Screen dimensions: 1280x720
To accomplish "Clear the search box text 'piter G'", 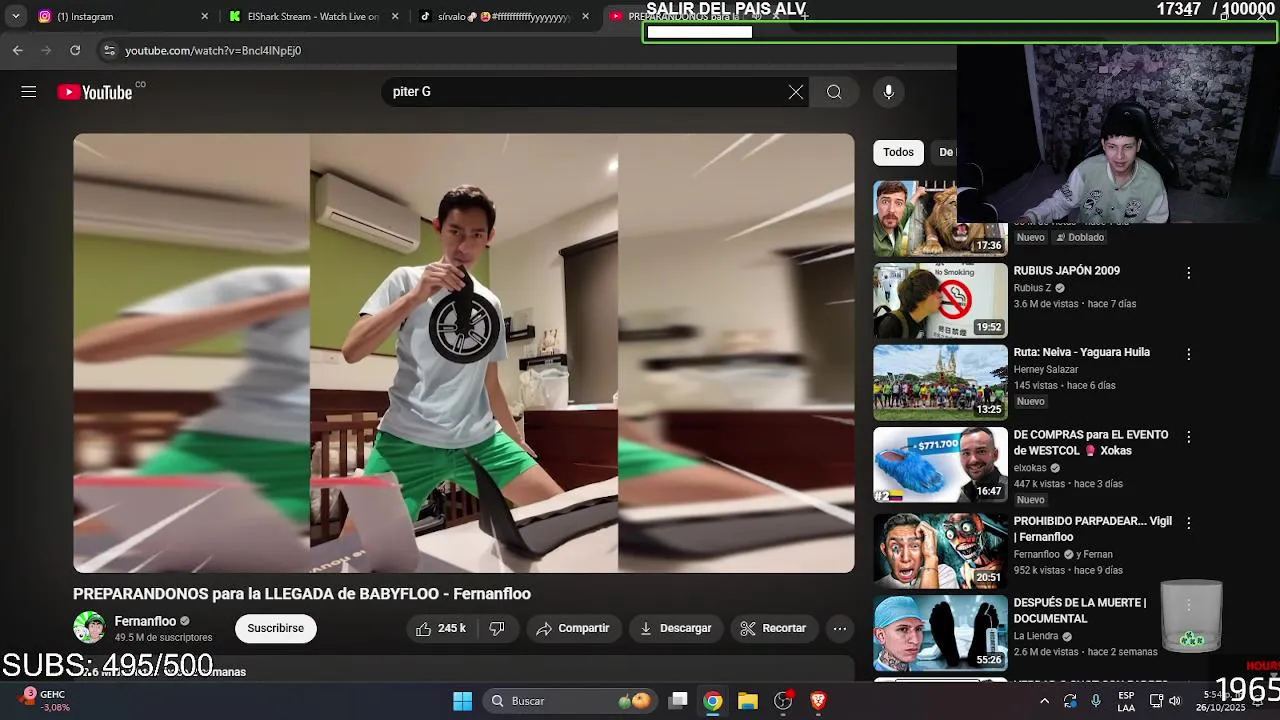I will coord(795,92).
